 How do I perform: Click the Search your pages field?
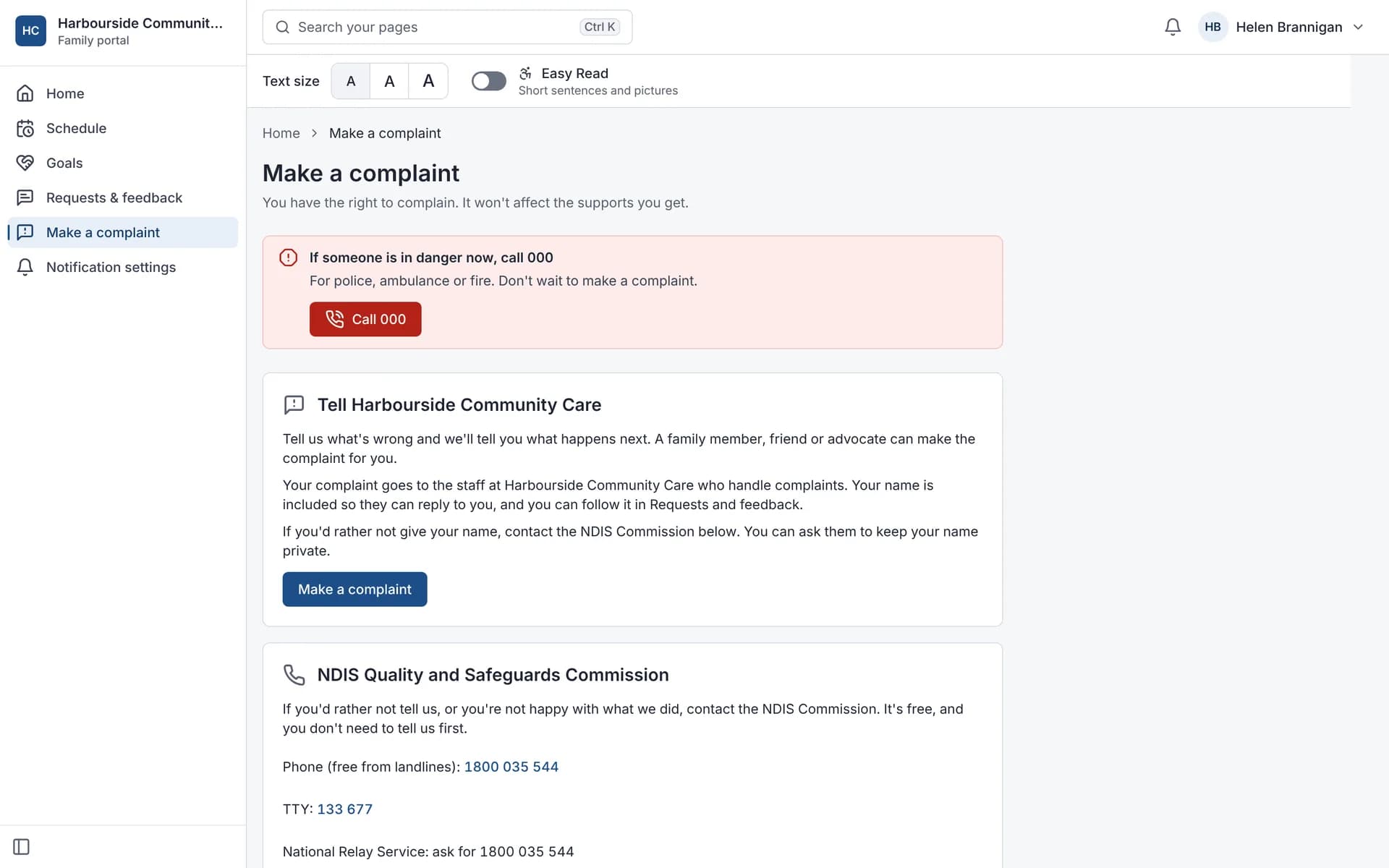447,27
